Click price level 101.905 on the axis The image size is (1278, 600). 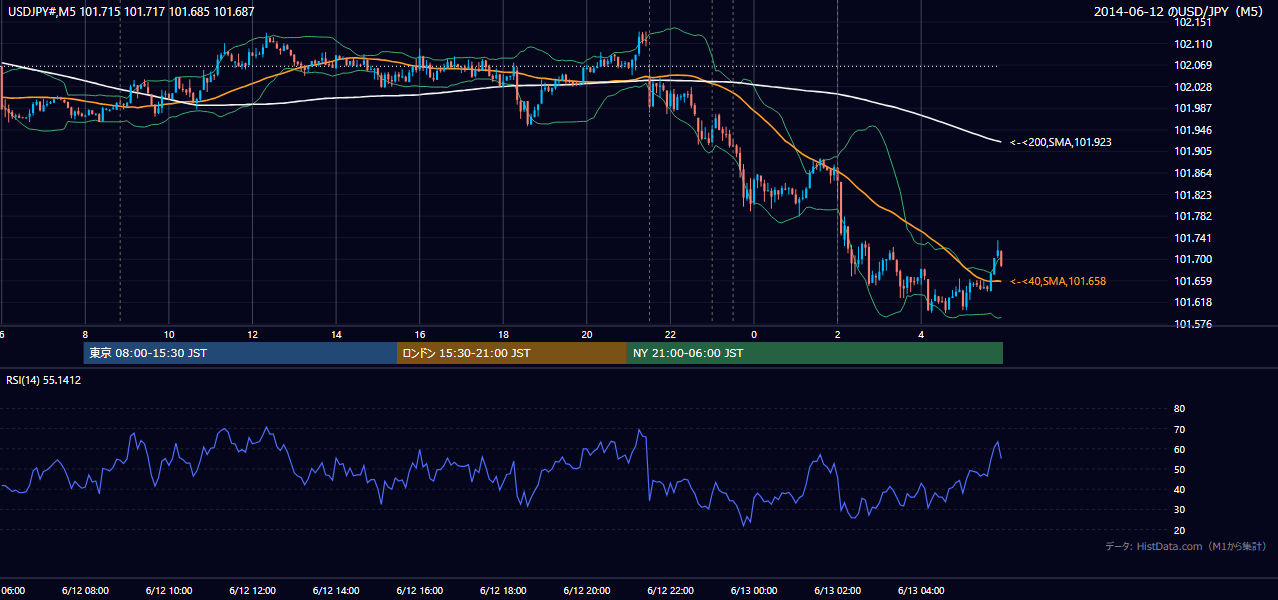coord(1192,151)
